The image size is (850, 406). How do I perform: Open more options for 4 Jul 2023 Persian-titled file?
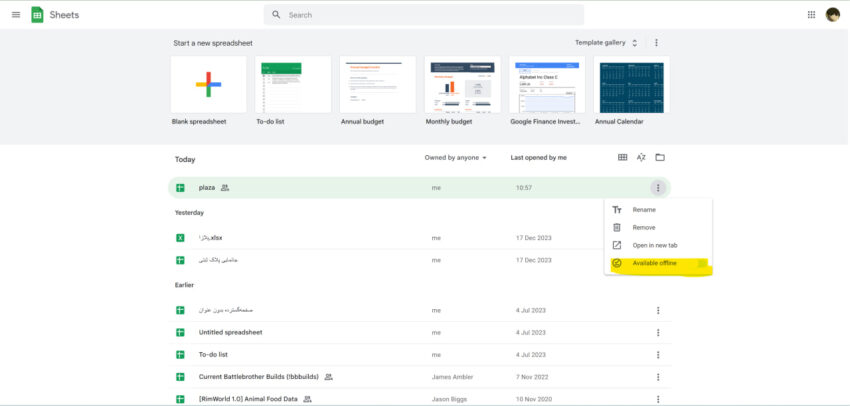point(658,311)
